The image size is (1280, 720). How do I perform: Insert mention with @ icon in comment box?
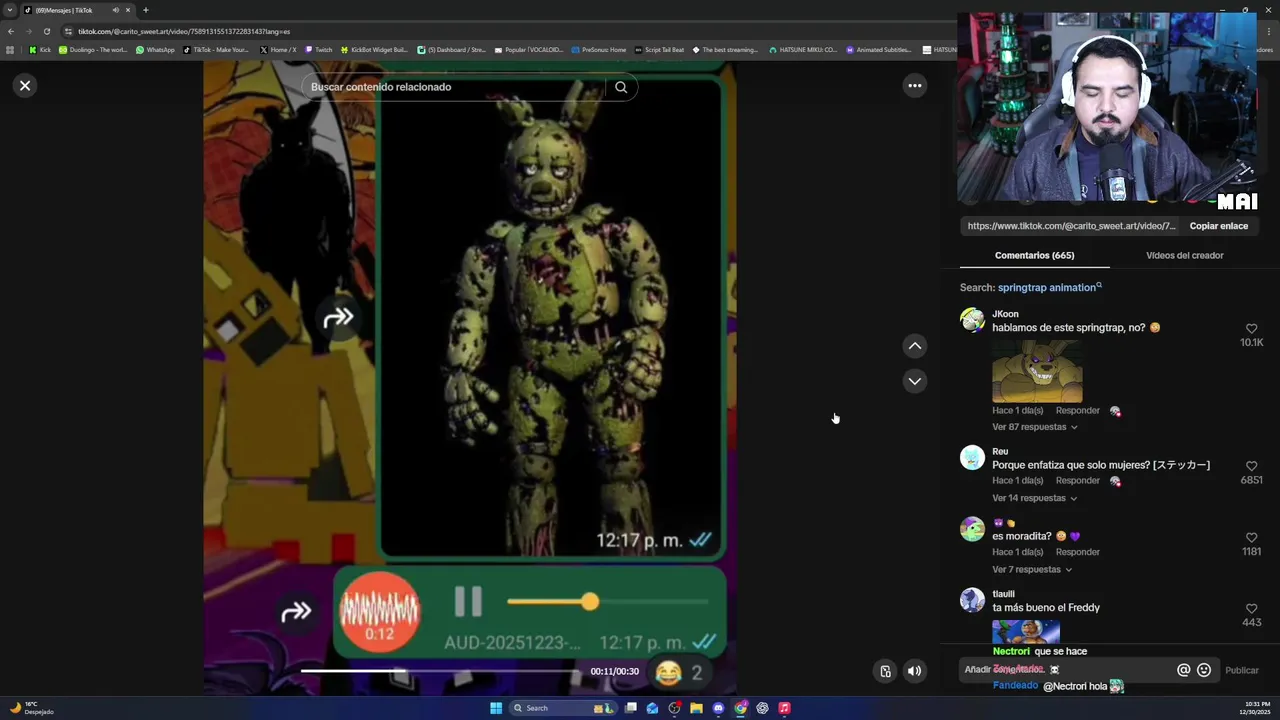(x=1183, y=671)
